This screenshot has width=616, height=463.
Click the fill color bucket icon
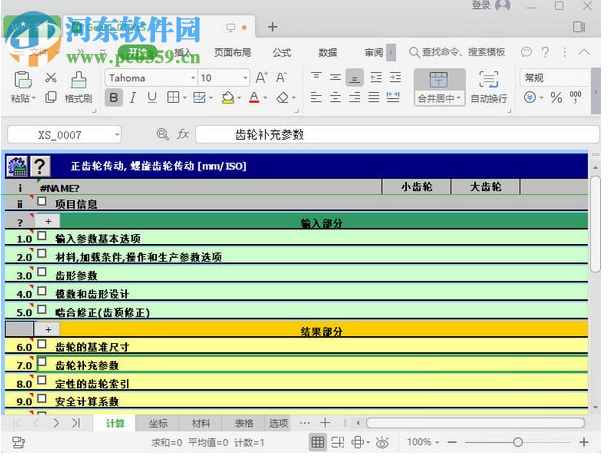(x=227, y=97)
